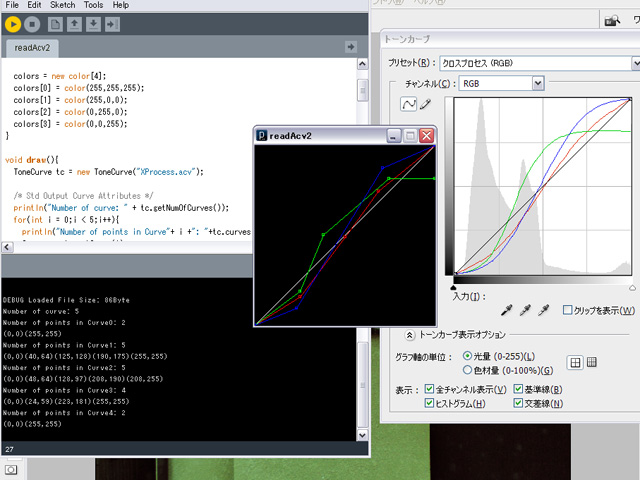Toggle the histogram checkbox

coord(429,403)
